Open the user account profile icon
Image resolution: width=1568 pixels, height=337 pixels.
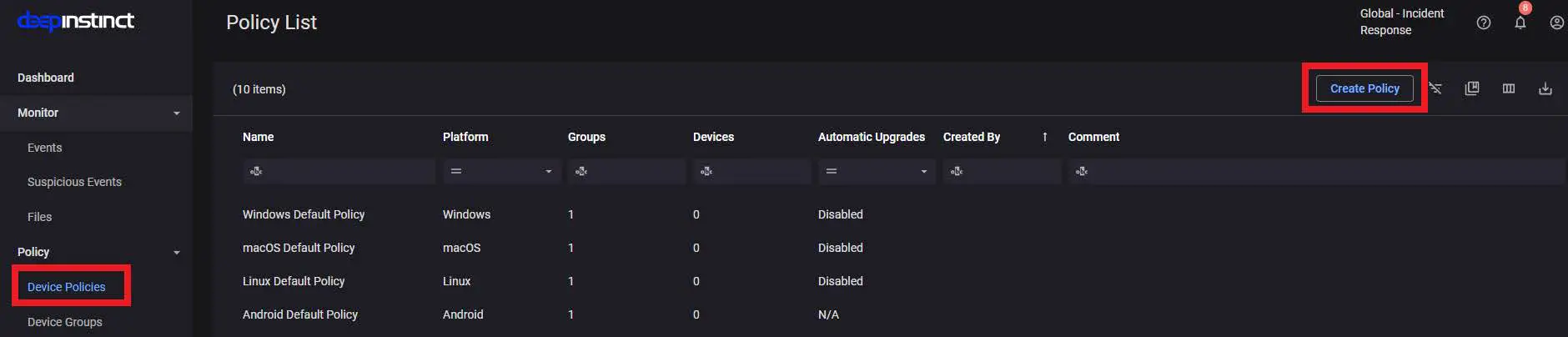(x=1556, y=23)
